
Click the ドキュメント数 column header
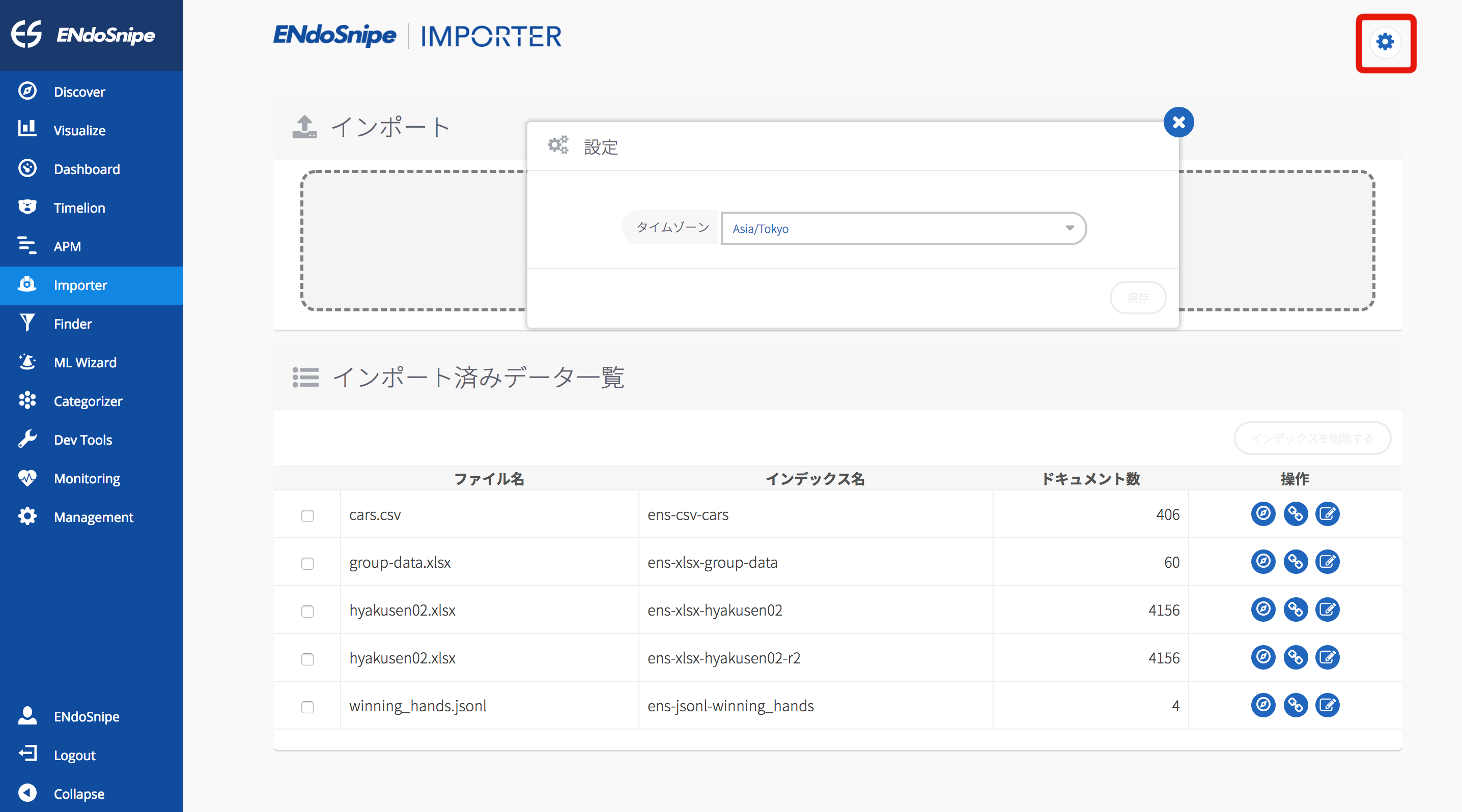coord(1090,479)
